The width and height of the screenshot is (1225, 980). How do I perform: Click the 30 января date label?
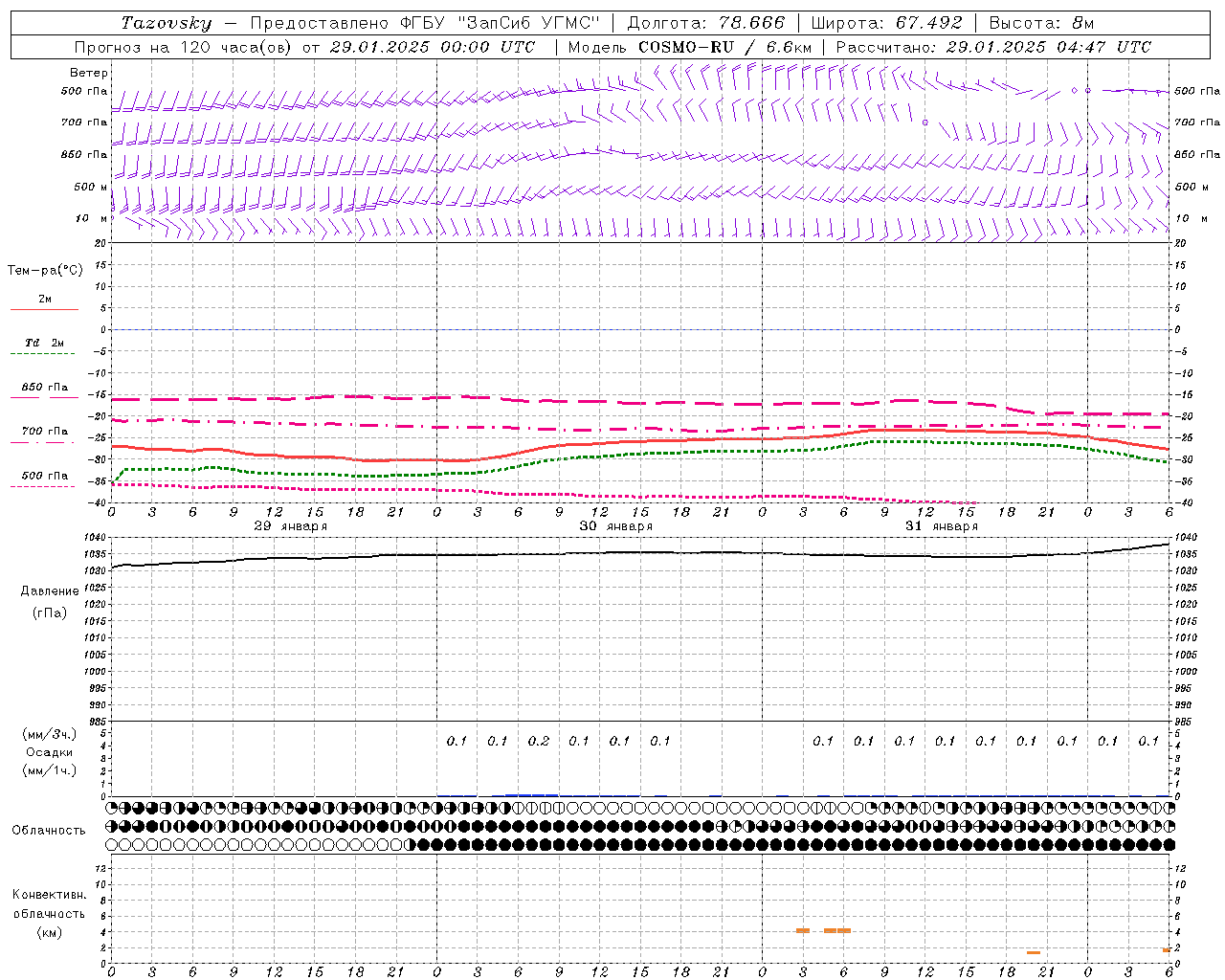click(615, 526)
